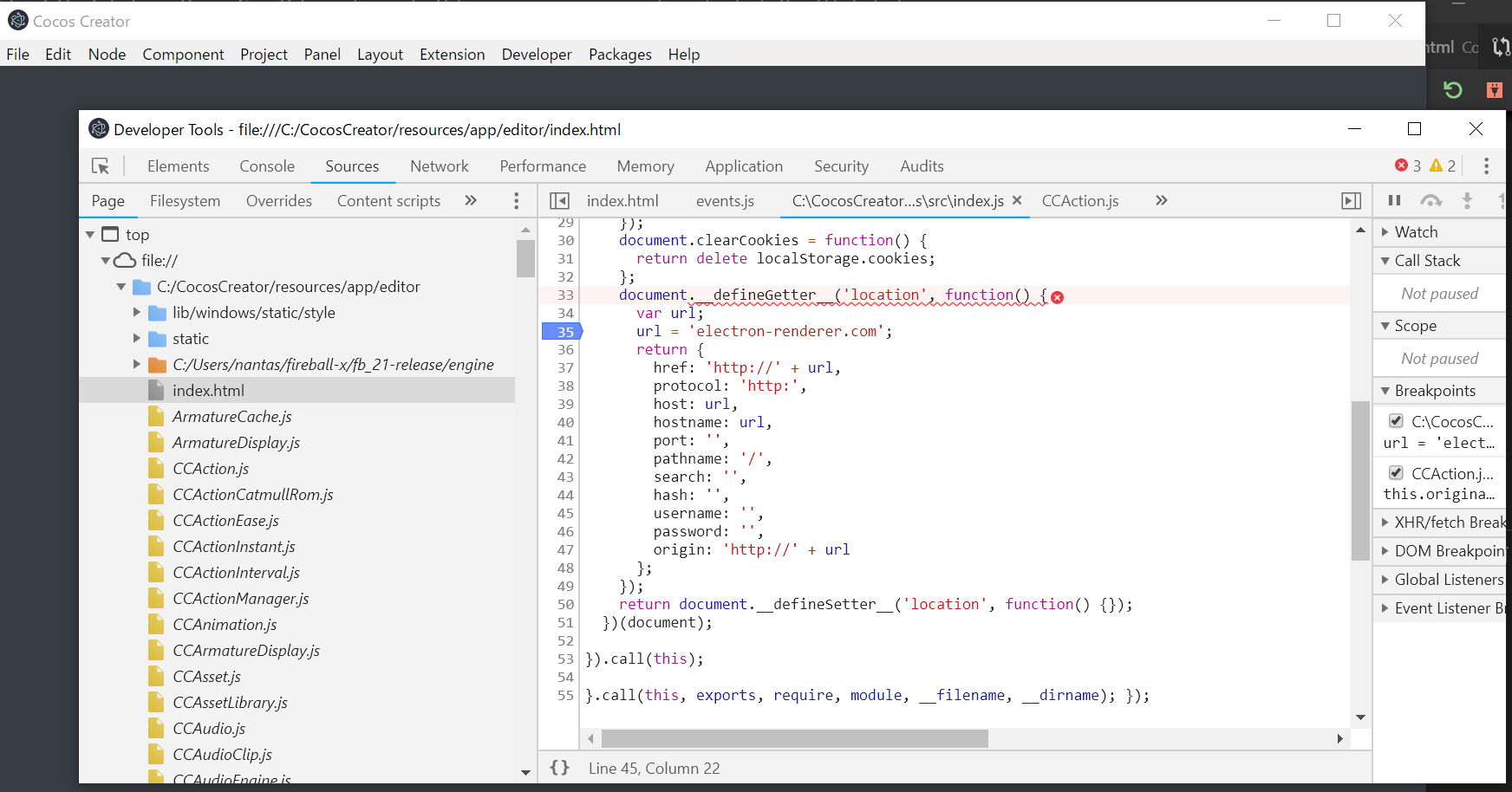Uncheck the CCAction.js breakpoint
This screenshot has height=792, width=1512.
tap(1396, 473)
